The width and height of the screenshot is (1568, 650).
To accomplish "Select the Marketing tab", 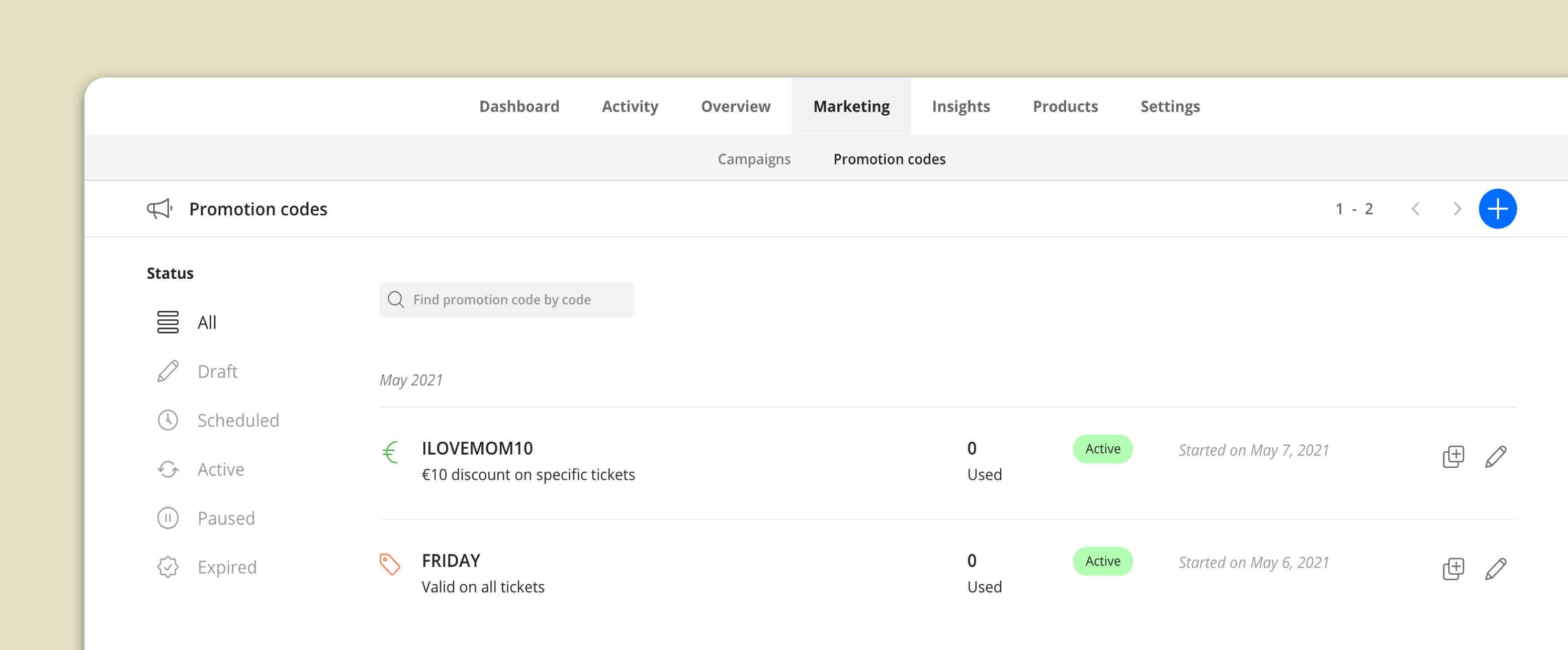I will pos(851,106).
